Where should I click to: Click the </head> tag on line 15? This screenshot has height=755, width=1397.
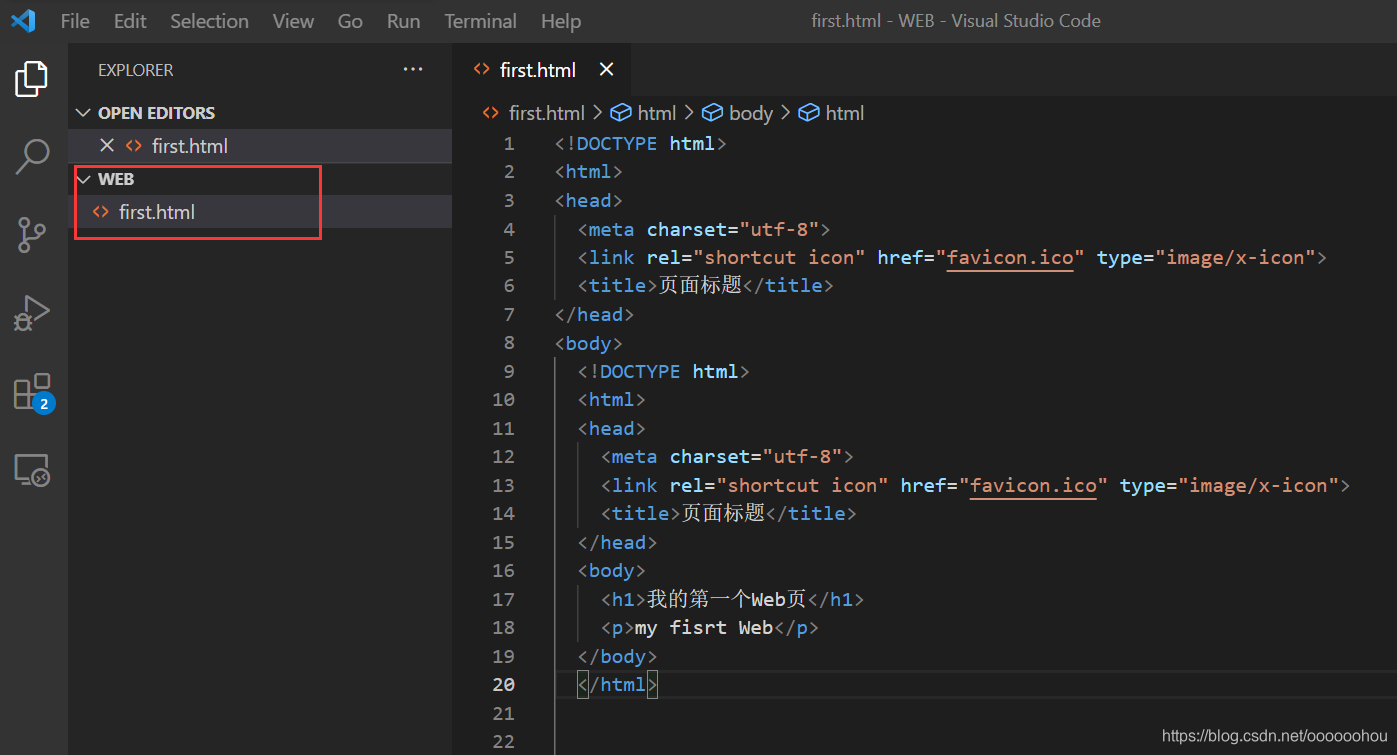[618, 543]
